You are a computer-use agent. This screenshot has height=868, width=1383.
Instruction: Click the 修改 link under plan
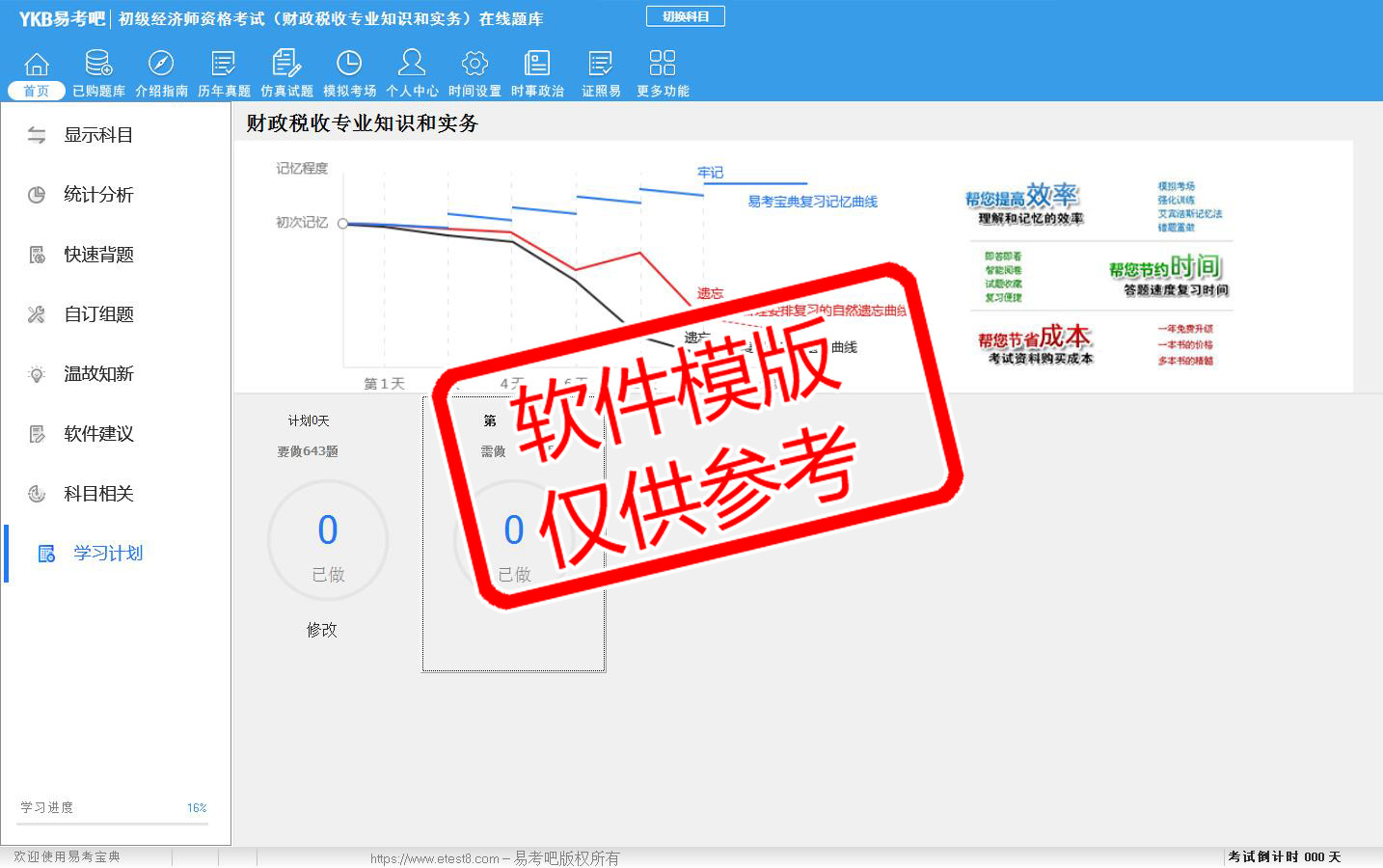322,630
